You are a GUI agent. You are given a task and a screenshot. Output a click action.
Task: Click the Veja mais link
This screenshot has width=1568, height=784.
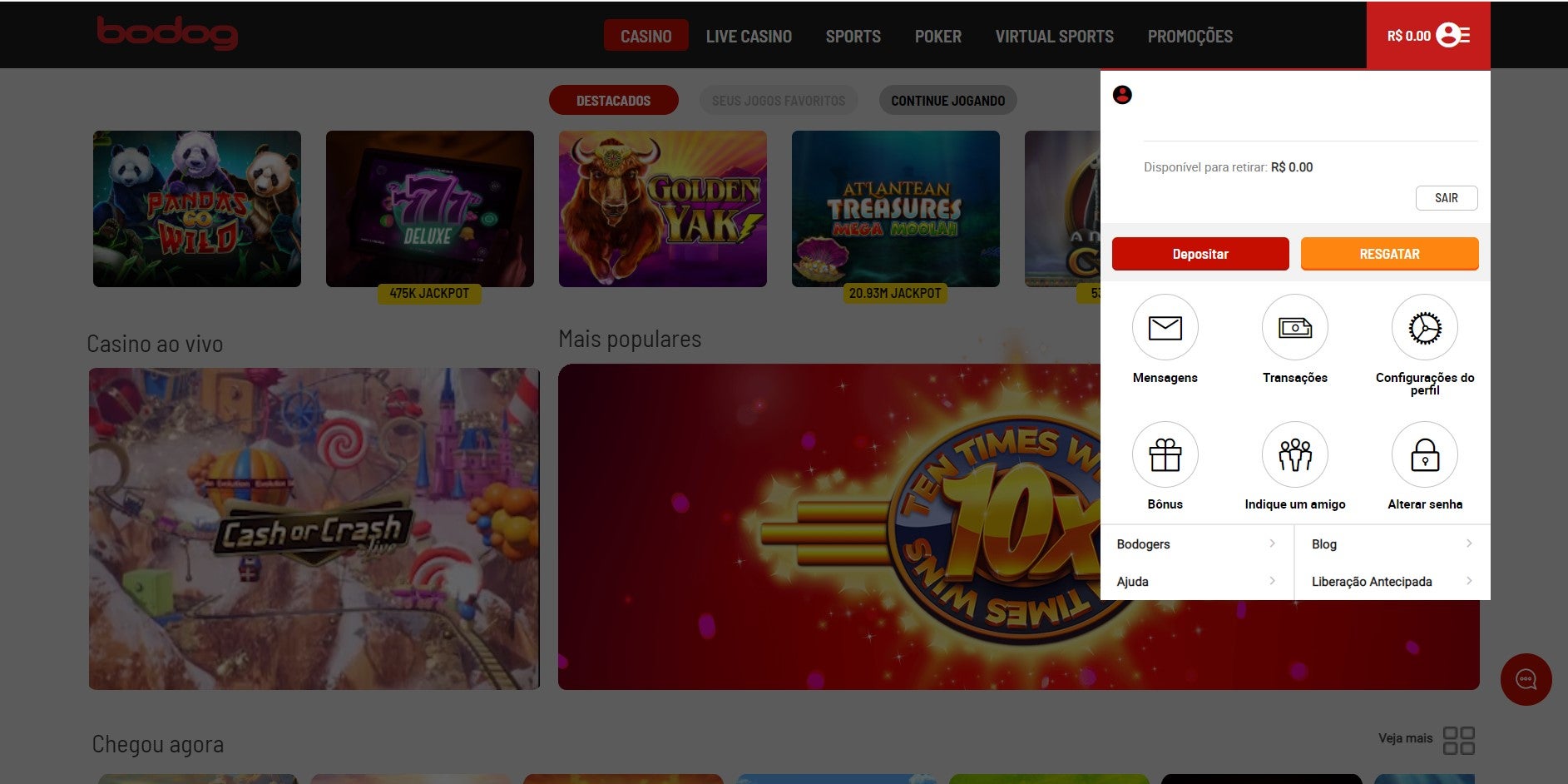(x=1405, y=738)
